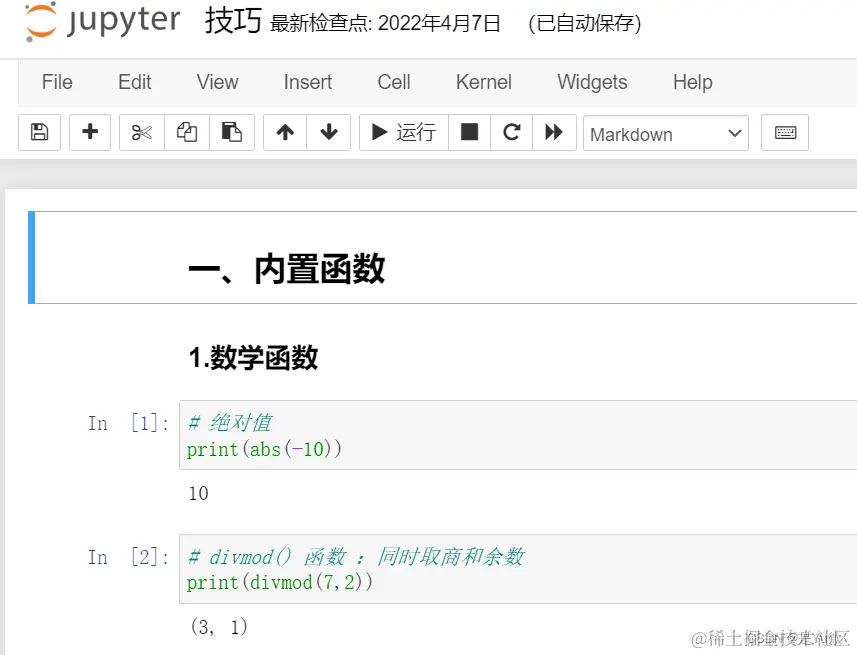
Task: Interrupt the kernel with stop icon
Action: (469, 132)
